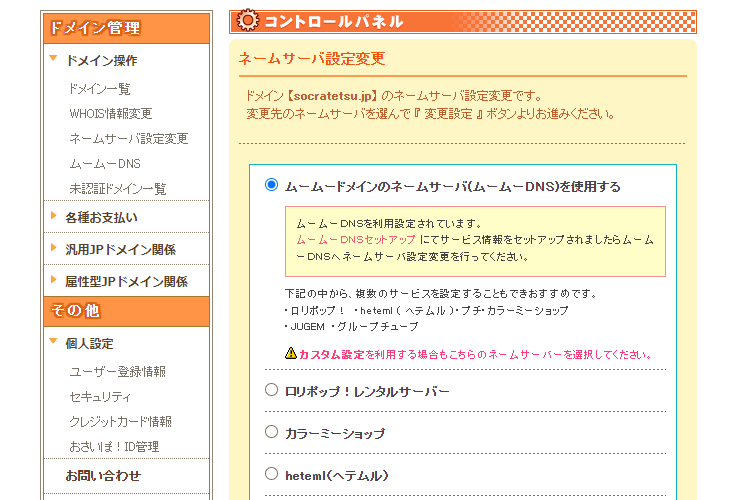
Task: Collapse the ドメイン操作 section arrow
Action: pyautogui.click(x=54, y=60)
